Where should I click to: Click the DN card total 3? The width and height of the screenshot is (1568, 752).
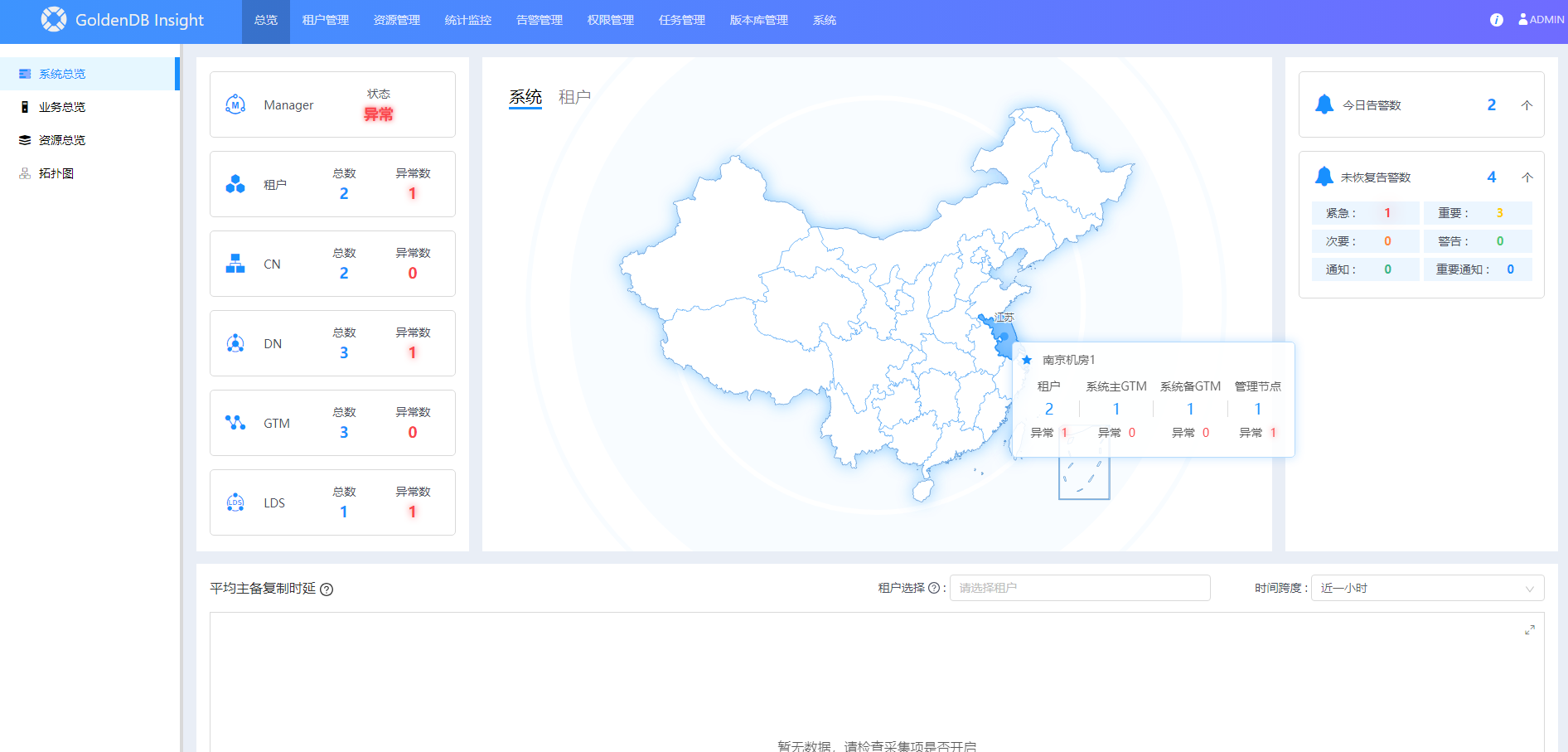point(344,353)
